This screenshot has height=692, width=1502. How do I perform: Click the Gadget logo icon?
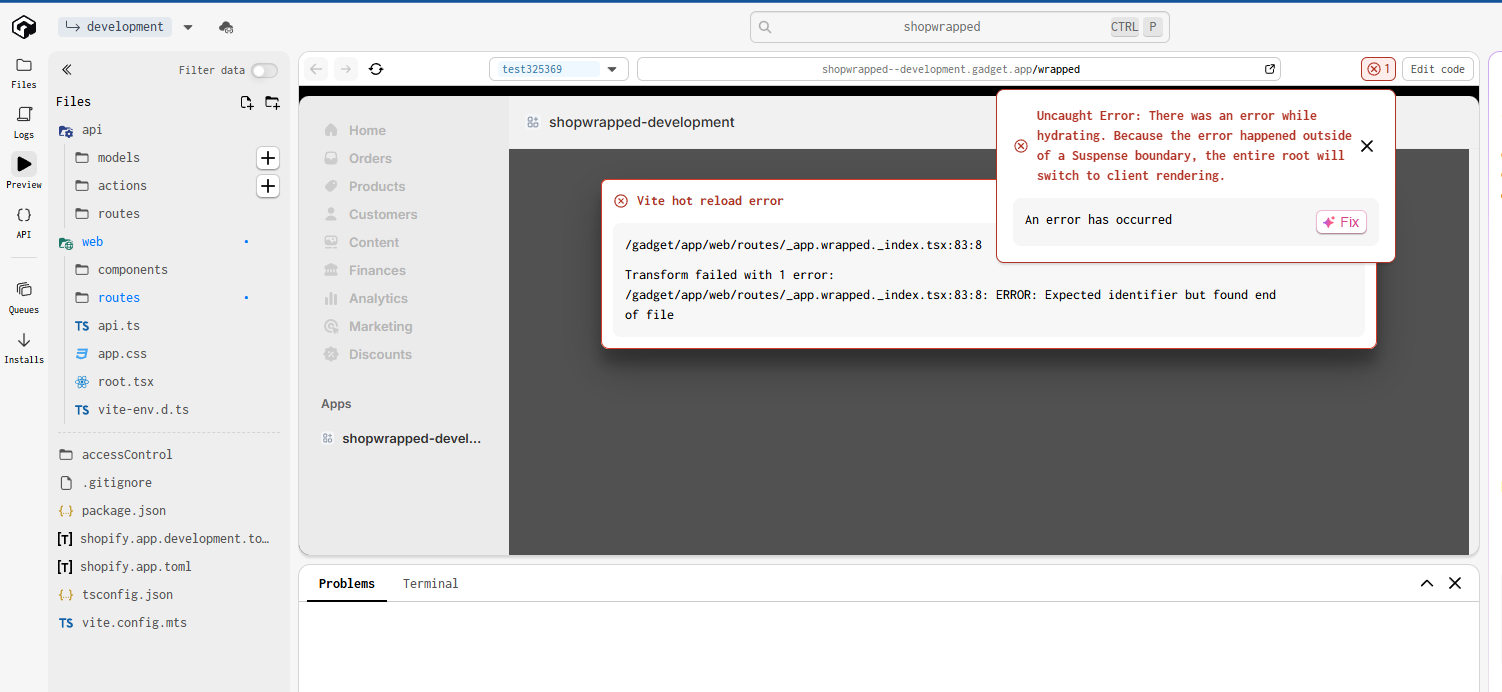click(24, 27)
